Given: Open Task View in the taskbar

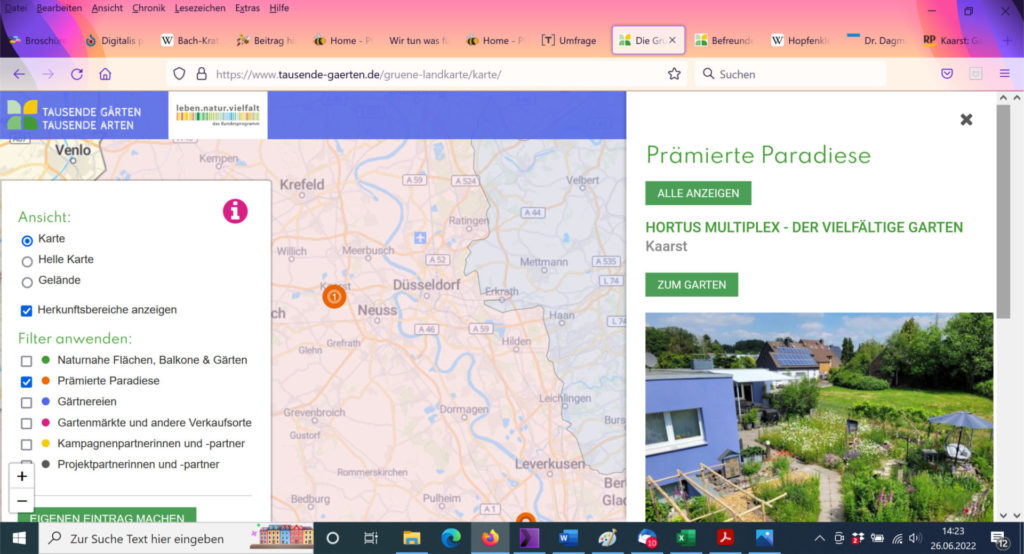Looking at the screenshot, I should (371, 538).
